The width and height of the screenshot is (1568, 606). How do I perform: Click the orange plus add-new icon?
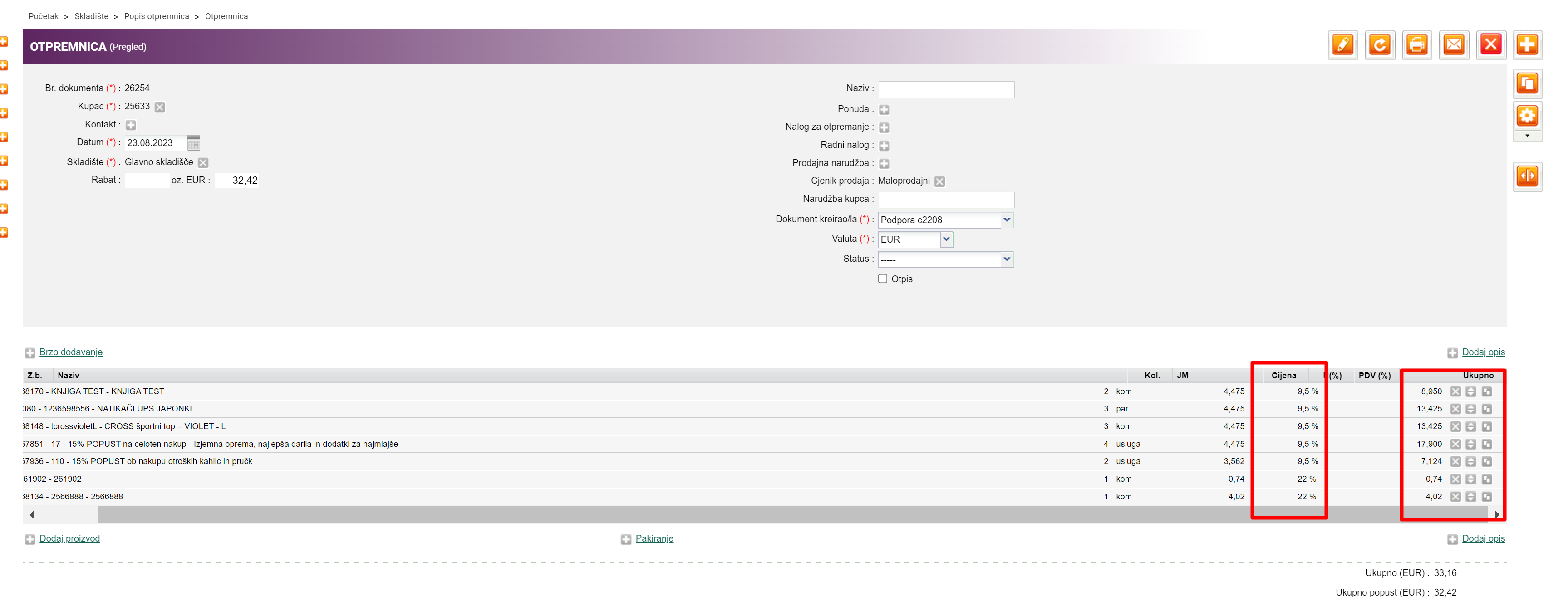click(x=1527, y=45)
